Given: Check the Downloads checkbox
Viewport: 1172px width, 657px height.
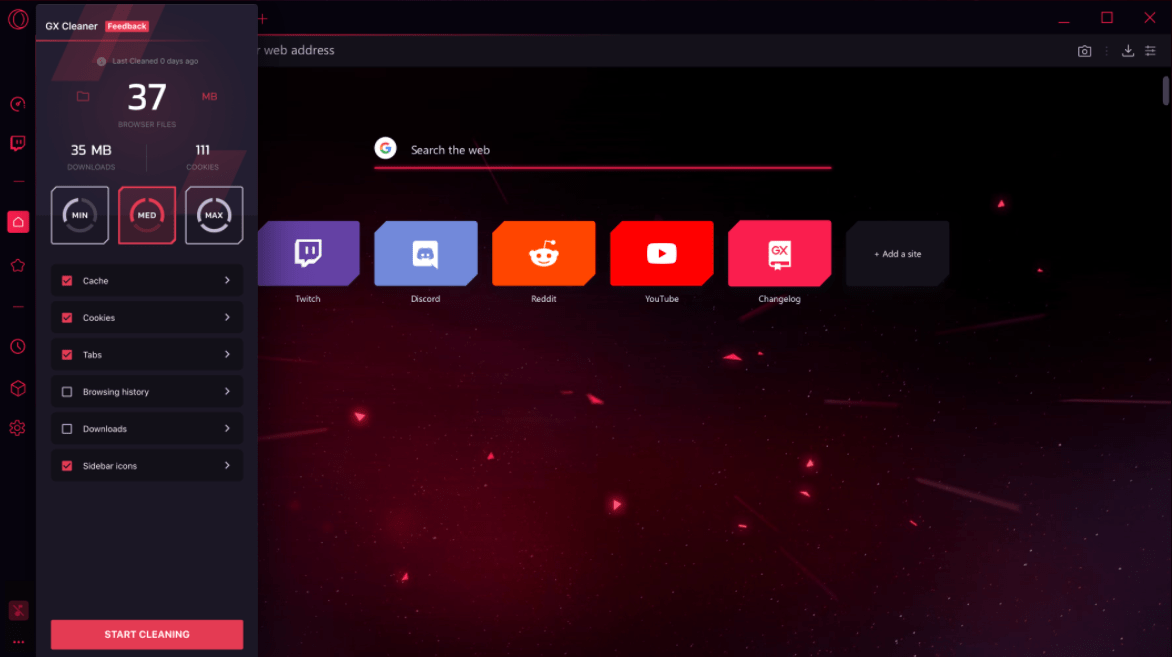Looking at the screenshot, I should pyautogui.click(x=67, y=429).
